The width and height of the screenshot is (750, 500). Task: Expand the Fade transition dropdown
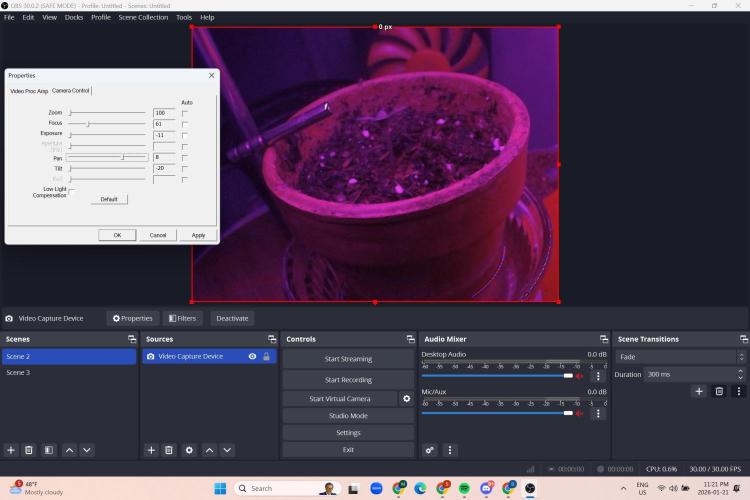tap(680, 357)
